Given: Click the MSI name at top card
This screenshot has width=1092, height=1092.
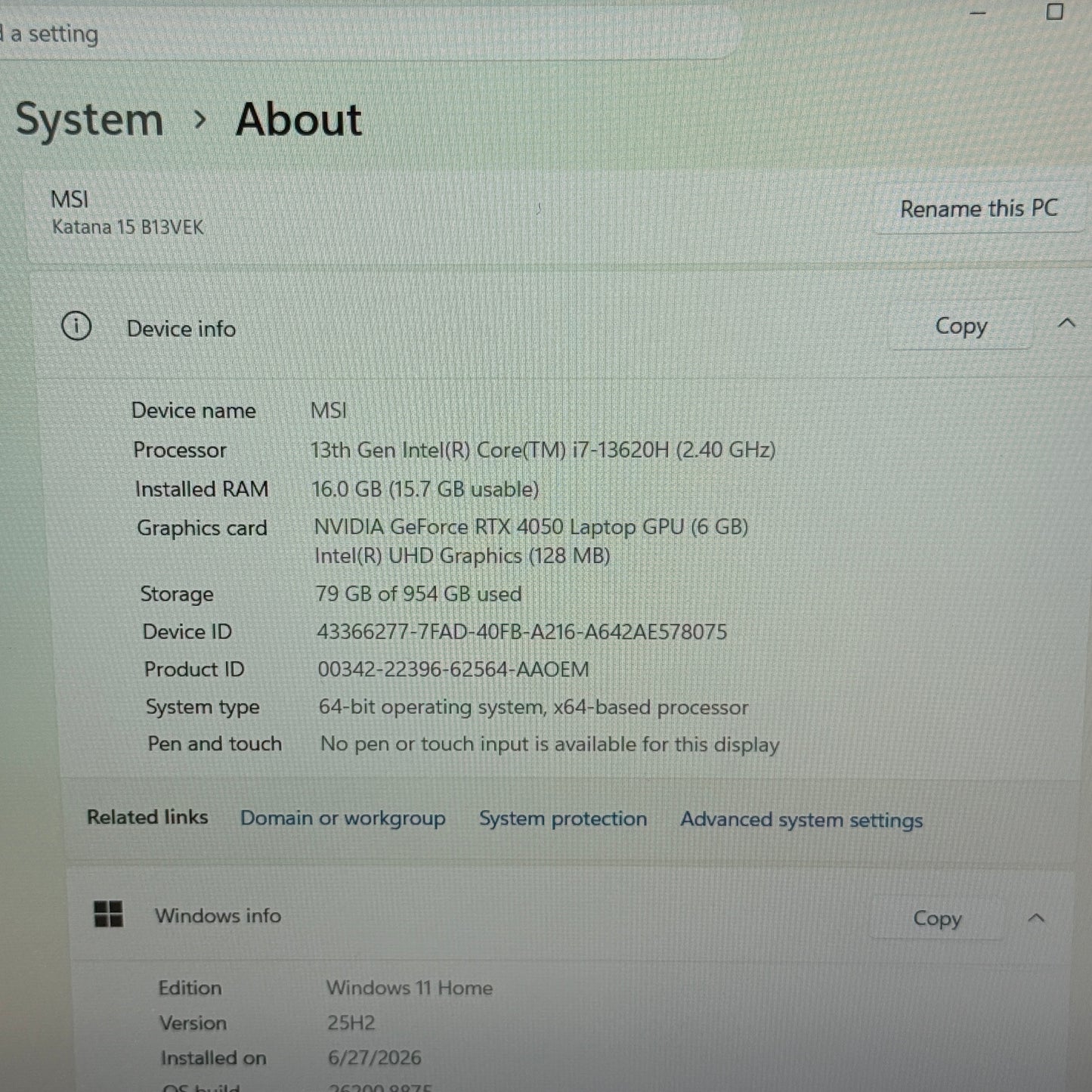Looking at the screenshot, I should pyautogui.click(x=70, y=200).
